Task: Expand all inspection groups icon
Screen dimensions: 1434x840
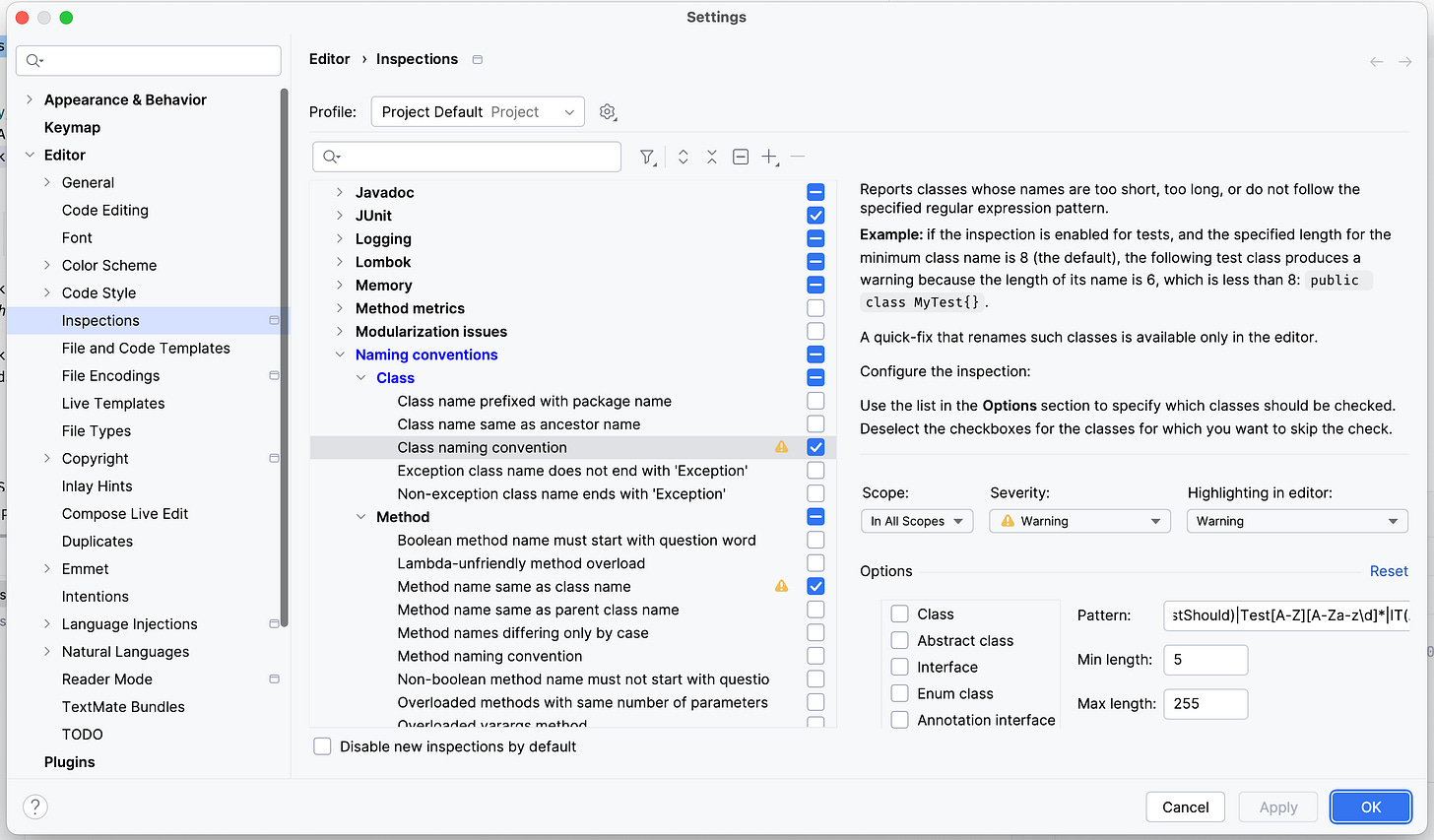Action: tap(683, 158)
